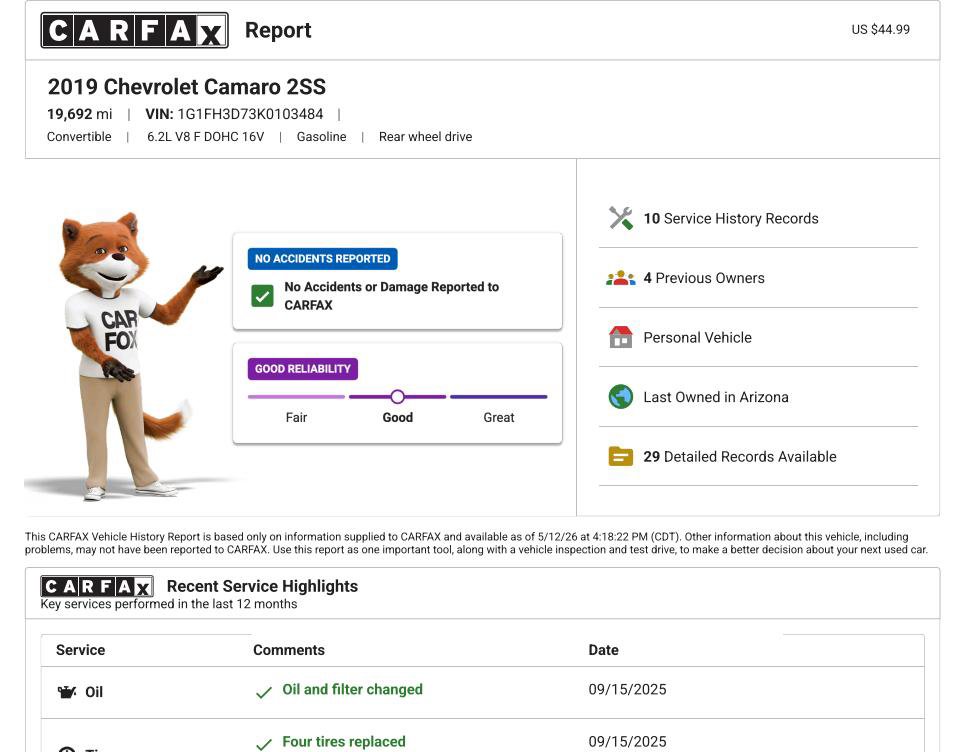
Task: Click the oil can icon in the Oil row
Action: coord(67,691)
